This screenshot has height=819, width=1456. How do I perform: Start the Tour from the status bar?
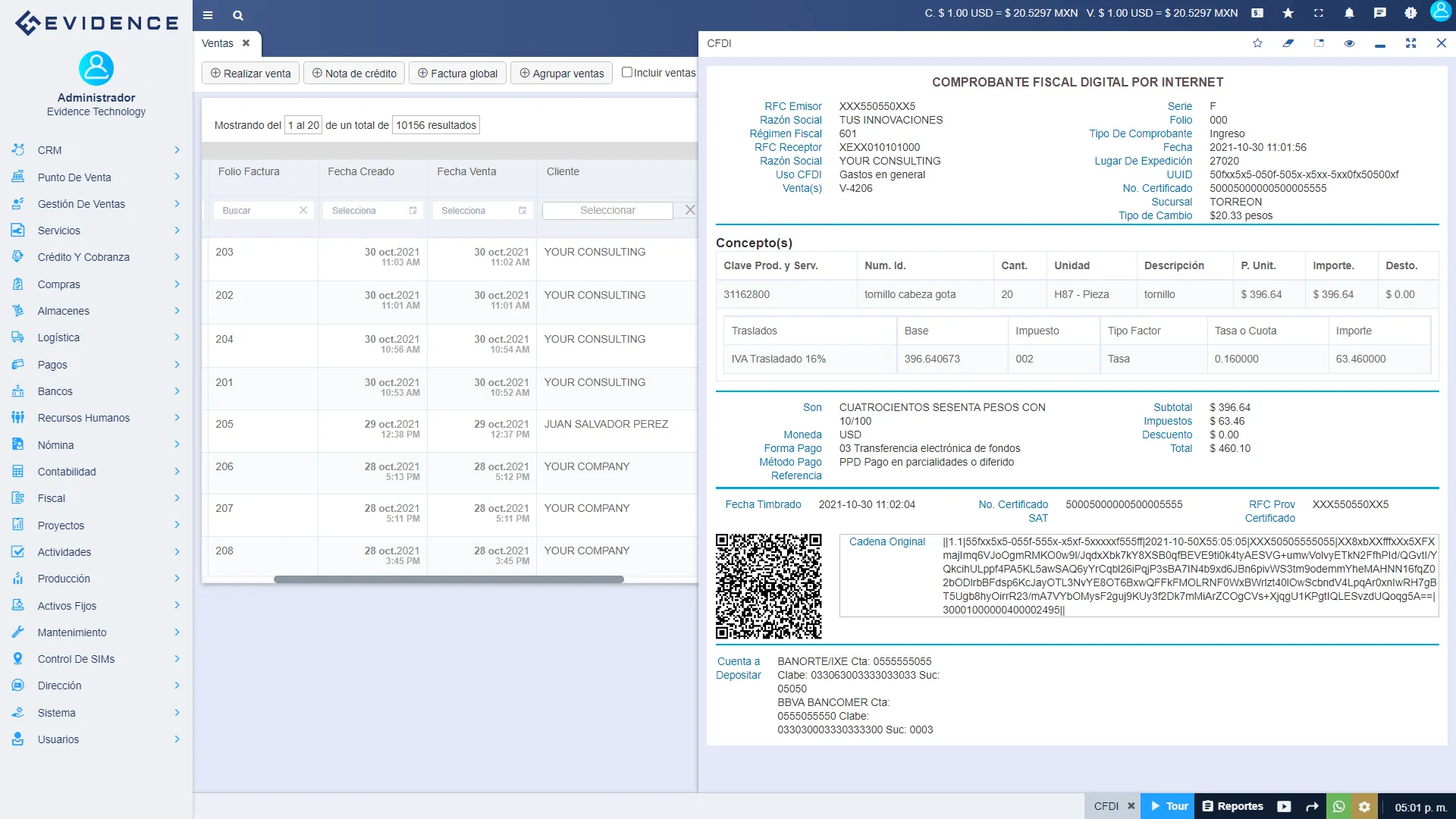1168,806
